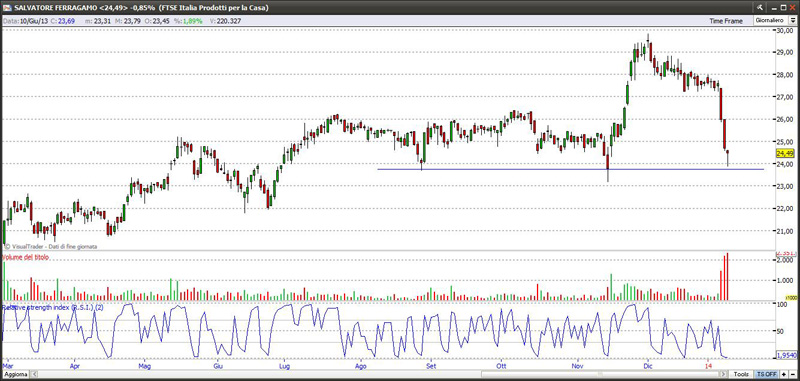This screenshot has height=381, width=800.
Task: Click the Mag month marker
Action: click(x=145, y=366)
